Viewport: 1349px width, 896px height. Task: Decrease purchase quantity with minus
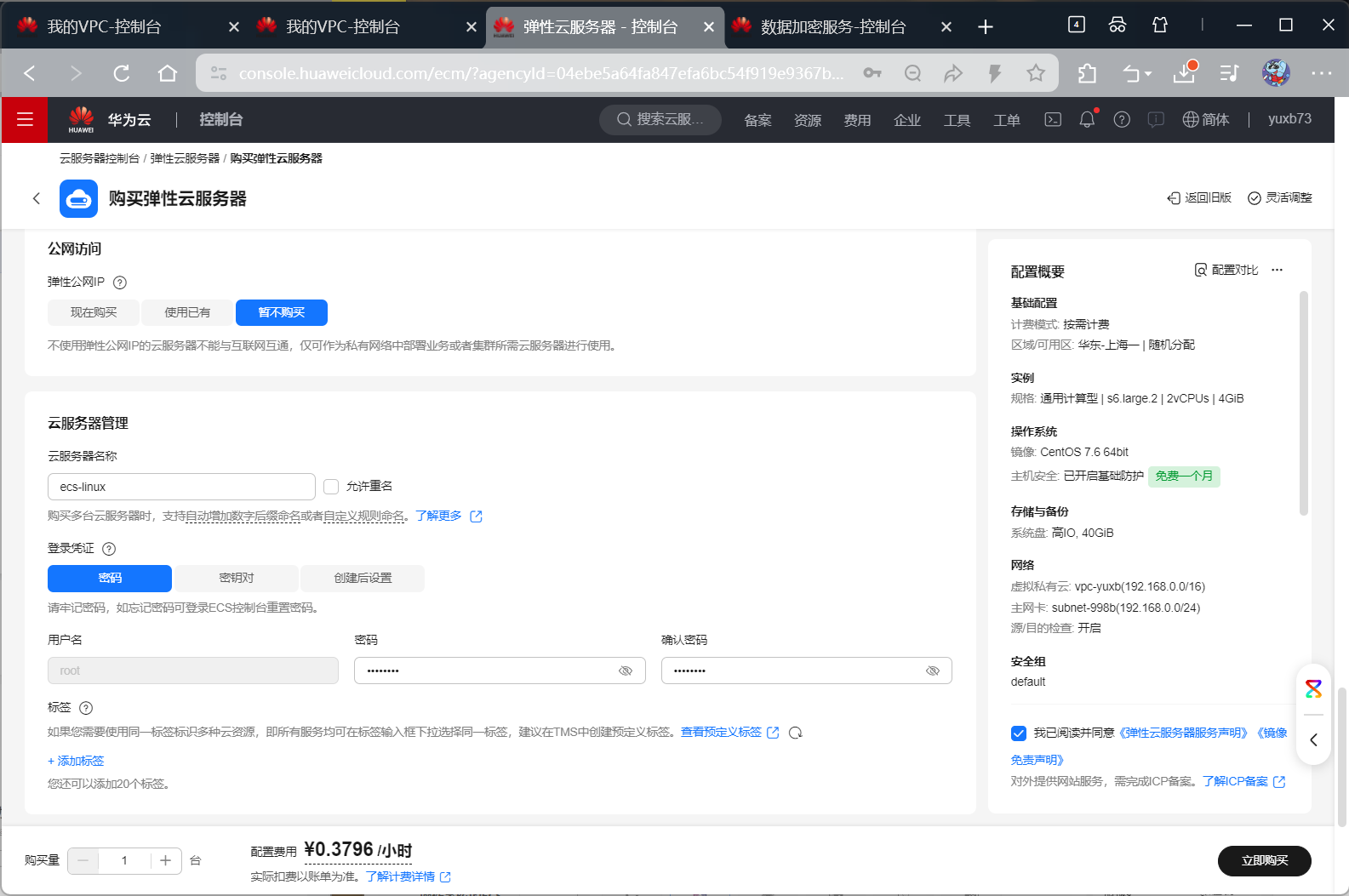pos(83,860)
